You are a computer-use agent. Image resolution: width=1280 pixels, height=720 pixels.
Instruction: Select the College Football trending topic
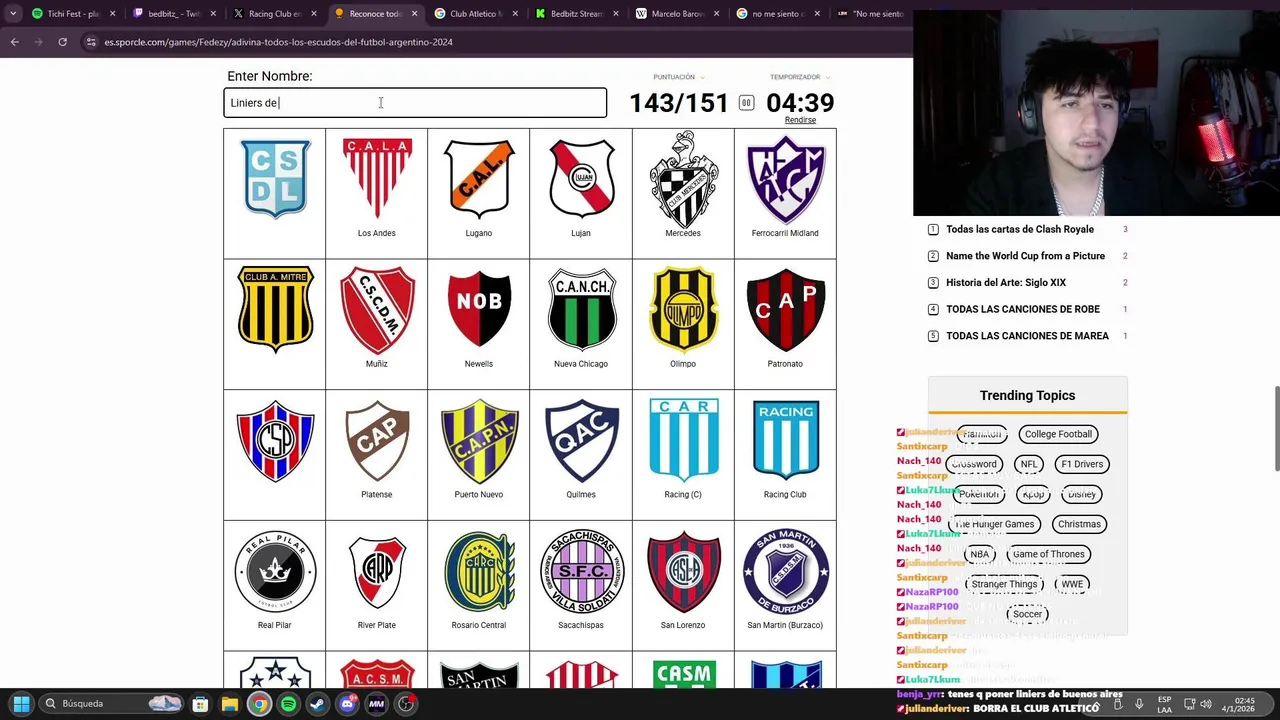coord(1058,434)
